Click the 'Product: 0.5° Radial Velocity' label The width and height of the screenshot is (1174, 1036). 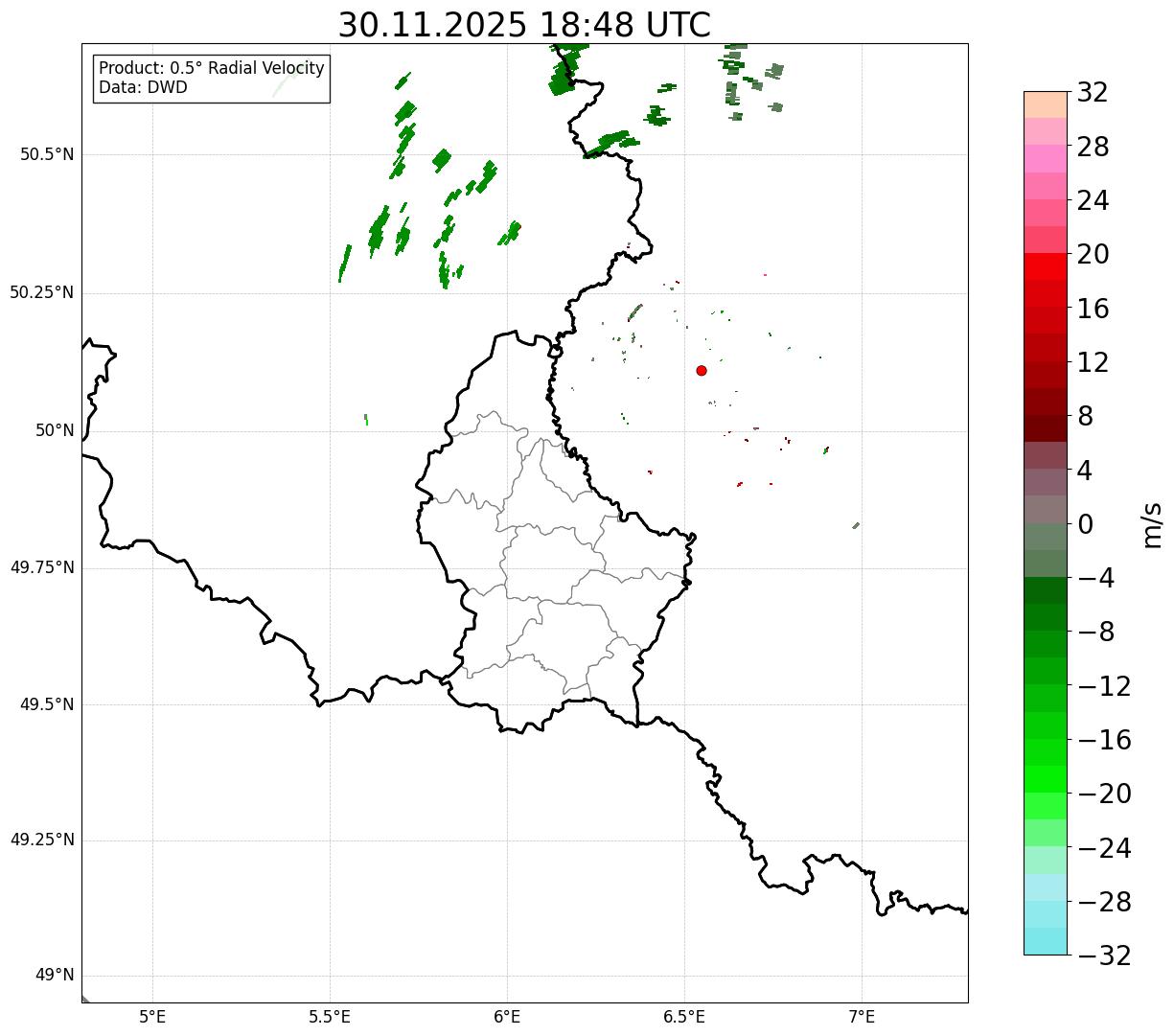(212, 69)
